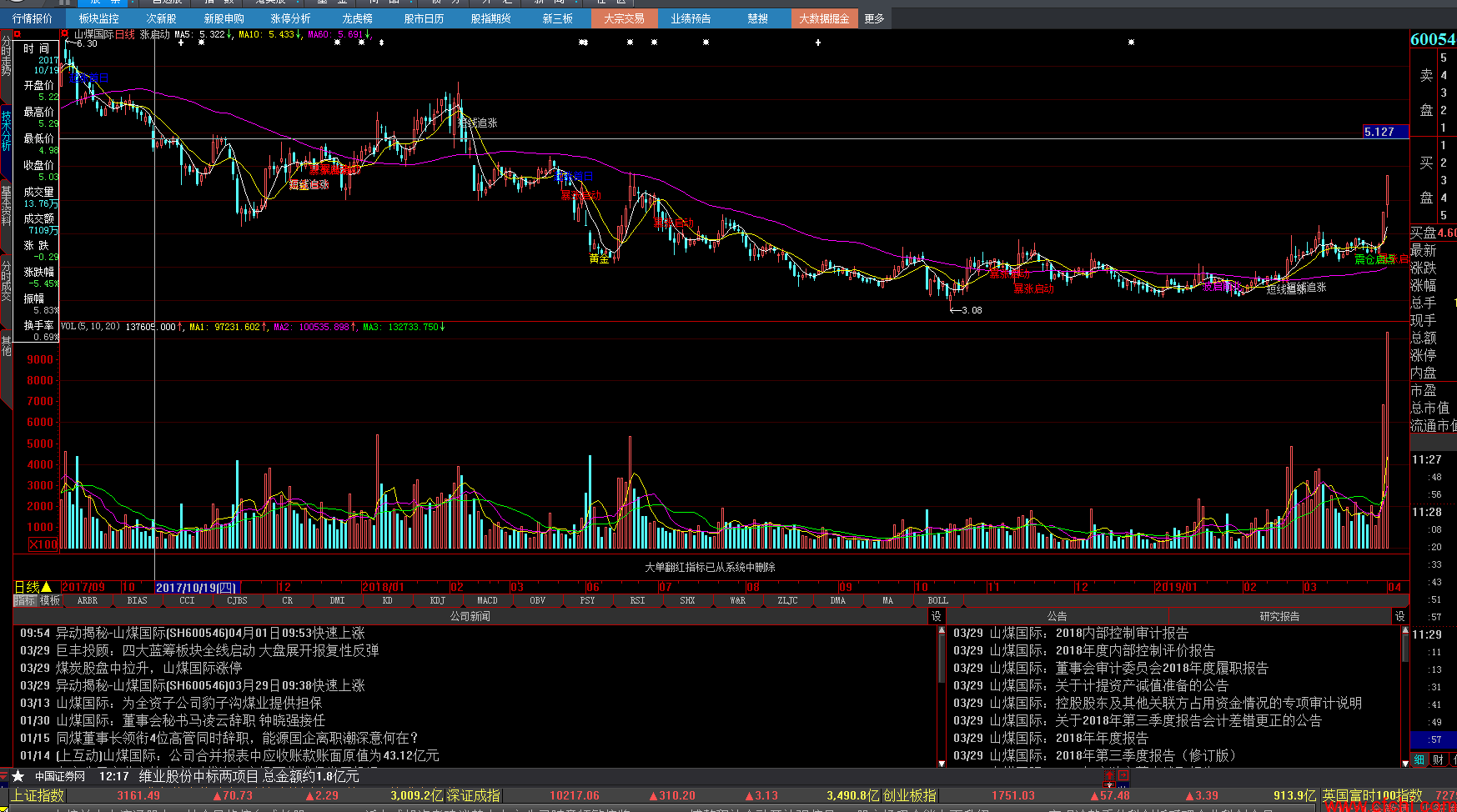Switch the indicator to CJBS

(x=238, y=600)
